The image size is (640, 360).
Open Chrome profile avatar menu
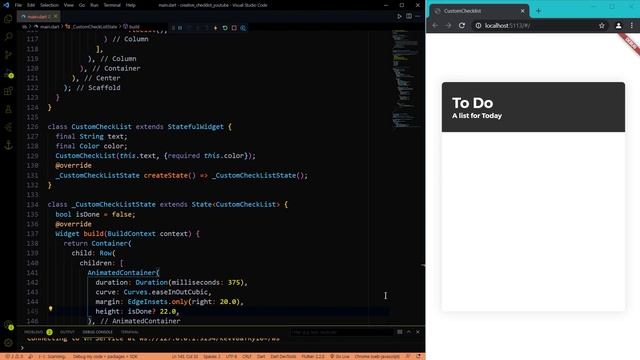[618, 25]
